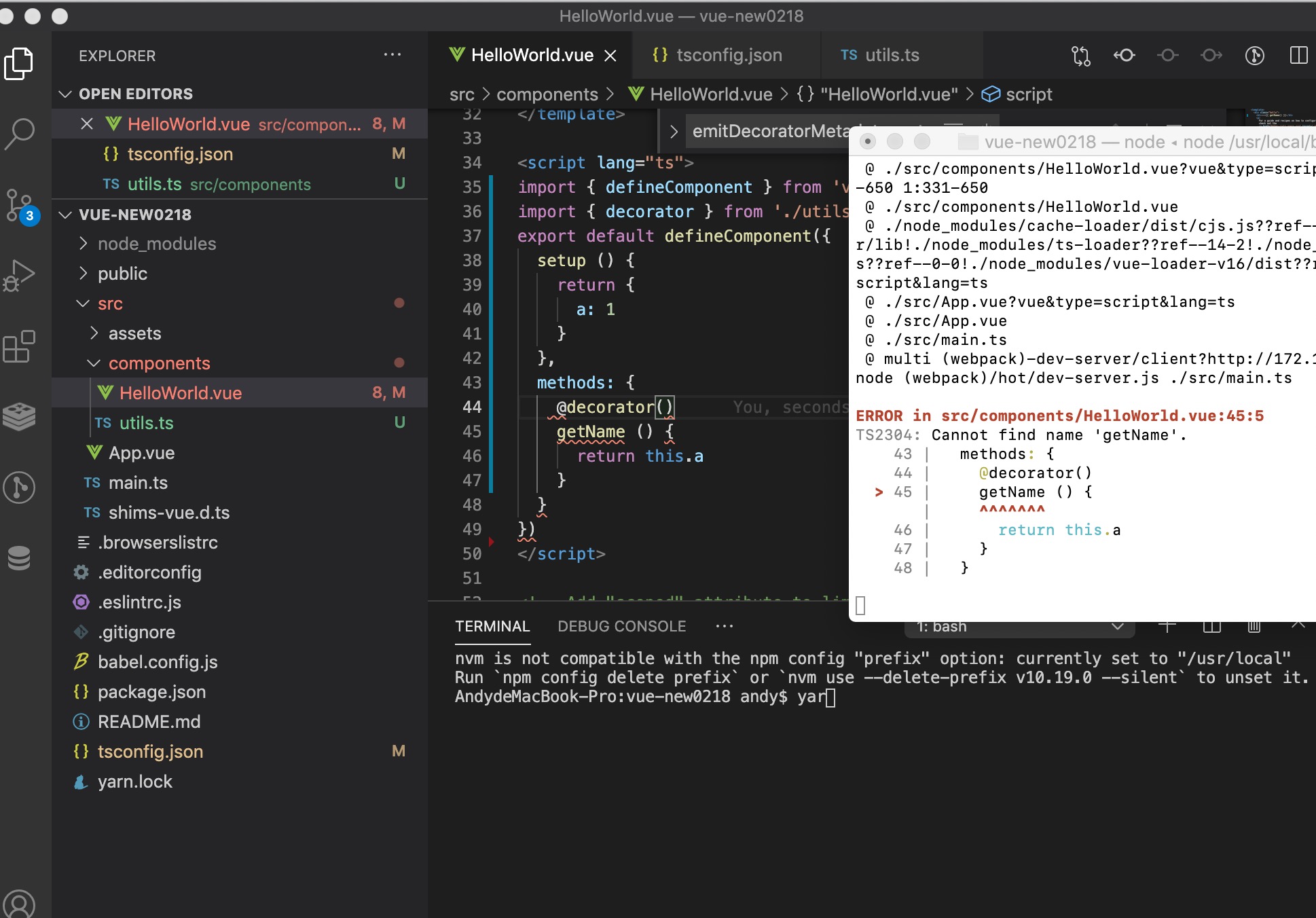Click the src breadcrumb segment
The height and width of the screenshot is (918, 1316).
click(462, 94)
